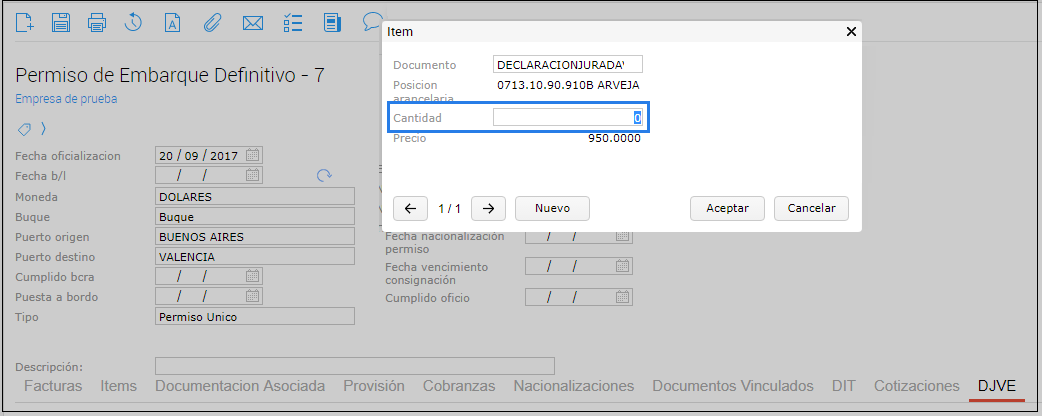
Task: Click the history clock icon
Action: coord(133,21)
